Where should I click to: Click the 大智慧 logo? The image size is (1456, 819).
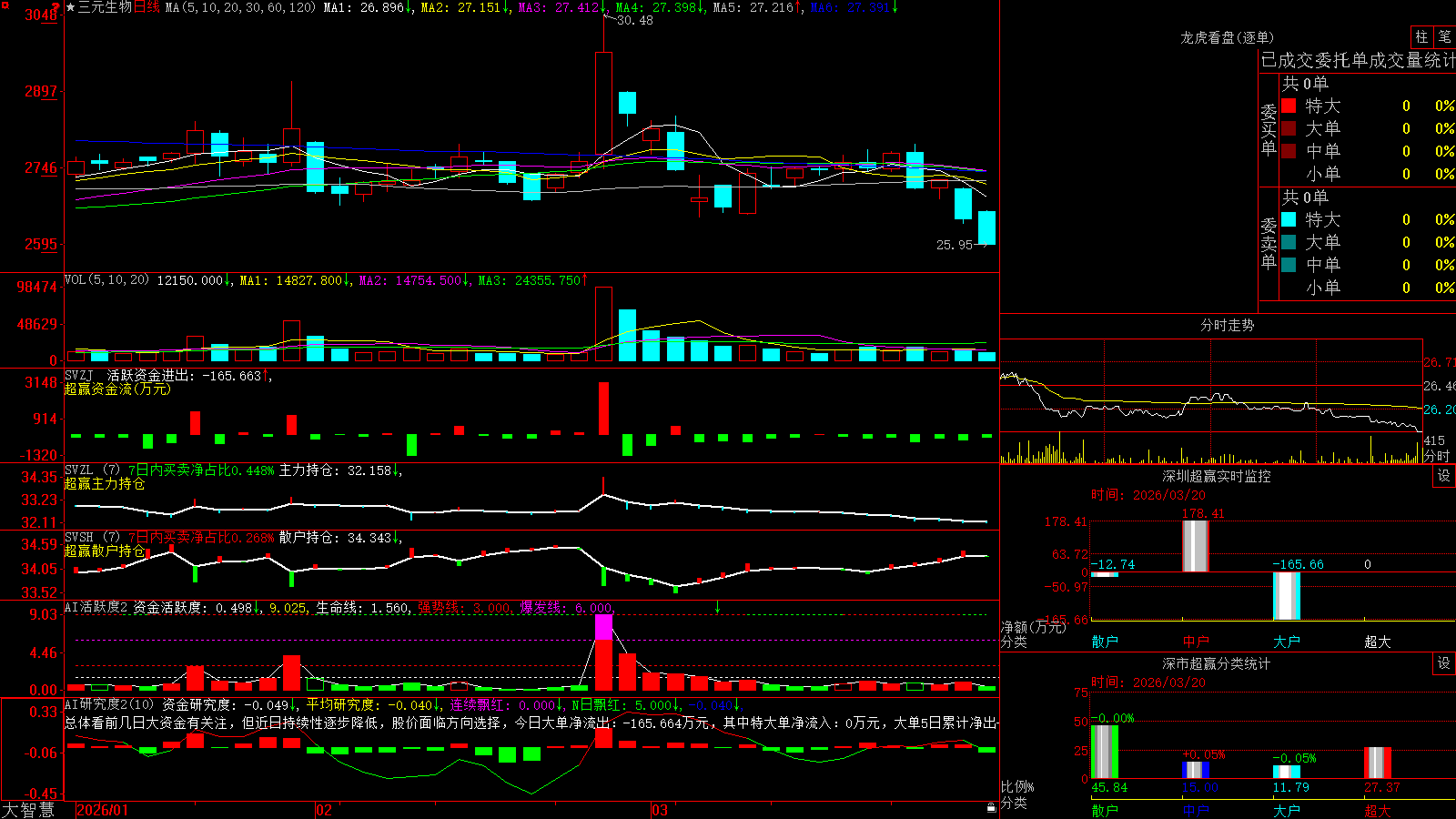[x=28, y=810]
